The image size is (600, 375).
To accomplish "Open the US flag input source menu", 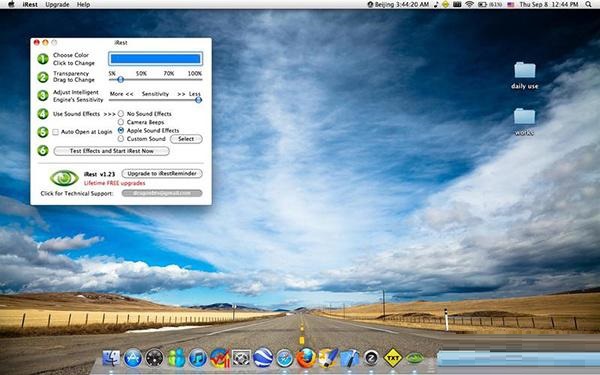I will pos(510,4).
